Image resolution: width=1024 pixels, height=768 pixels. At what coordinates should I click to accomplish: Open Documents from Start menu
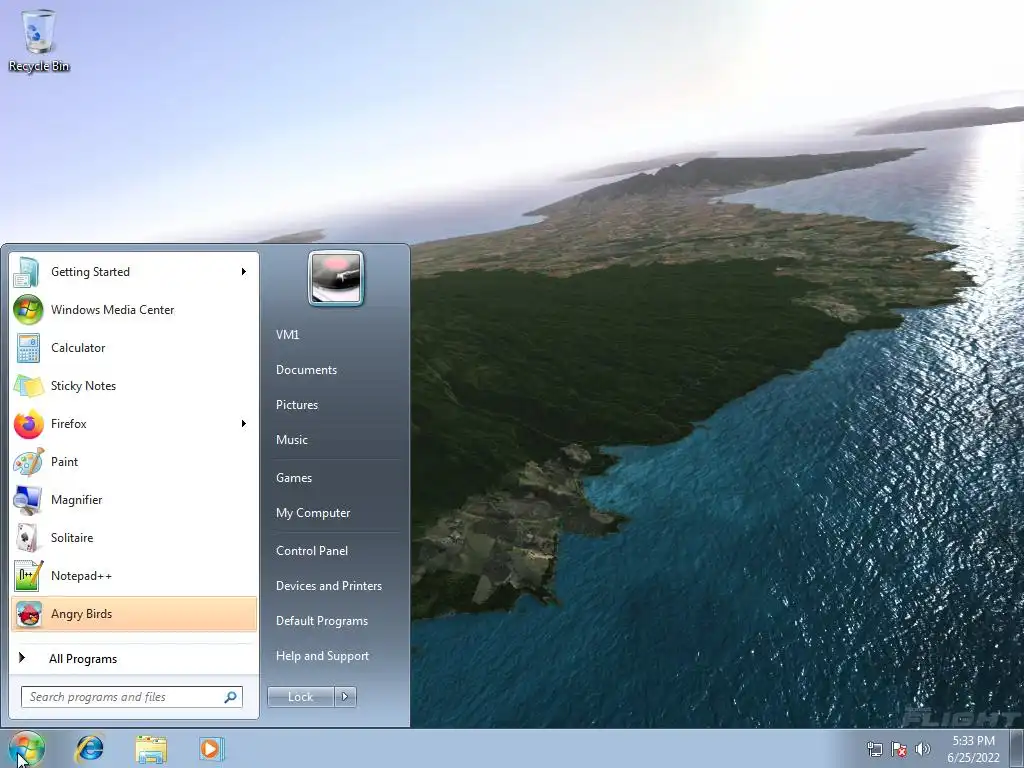coord(306,370)
